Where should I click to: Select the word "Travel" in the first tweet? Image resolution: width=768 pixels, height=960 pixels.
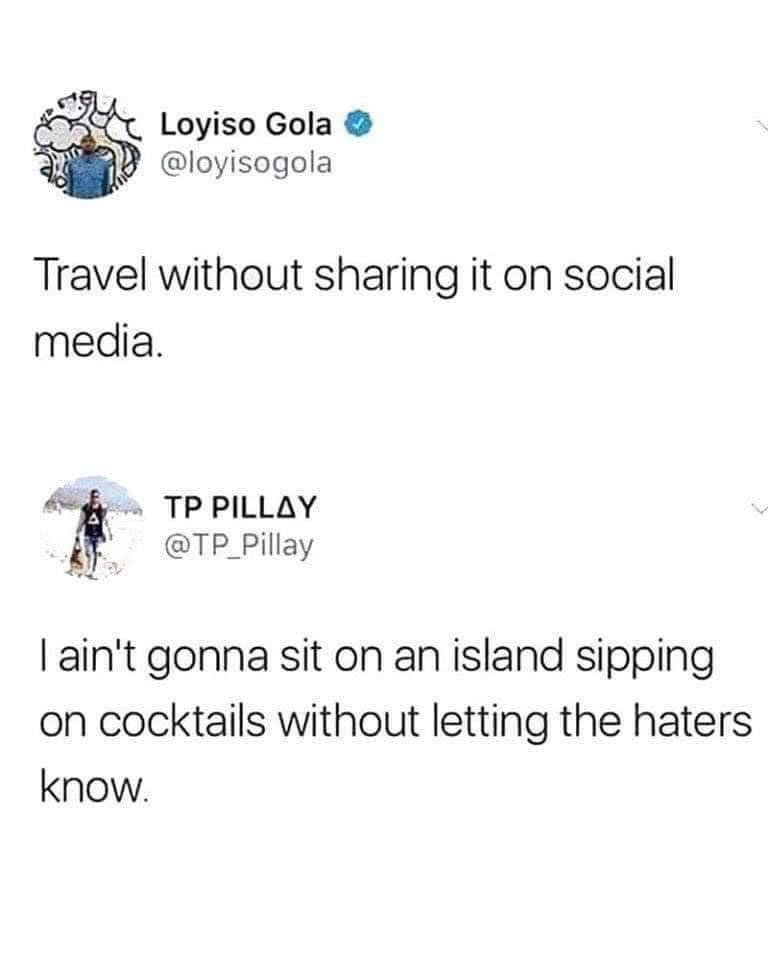point(91,275)
